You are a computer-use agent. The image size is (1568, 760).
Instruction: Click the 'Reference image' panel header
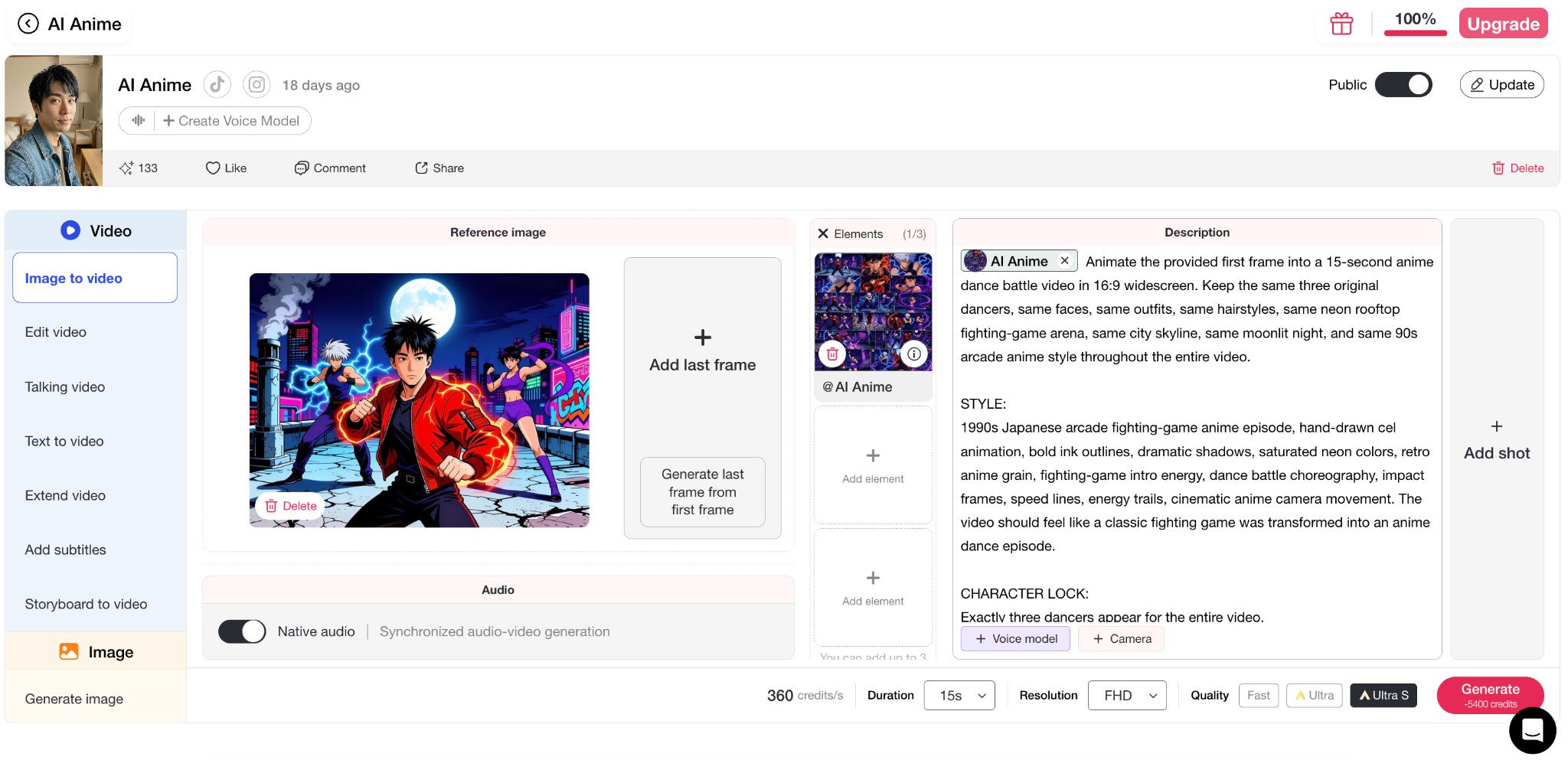498,232
